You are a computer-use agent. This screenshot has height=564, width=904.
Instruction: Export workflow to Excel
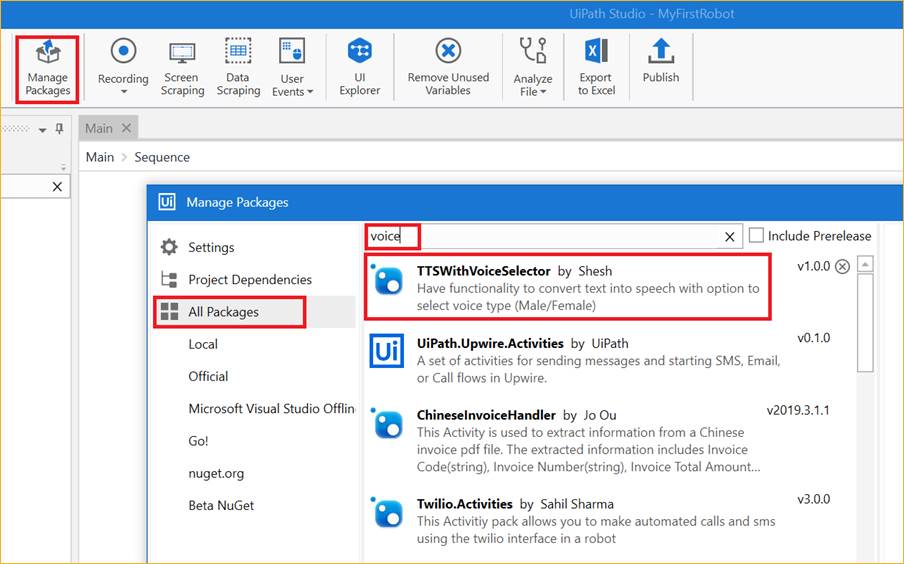pyautogui.click(x=596, y=69)
